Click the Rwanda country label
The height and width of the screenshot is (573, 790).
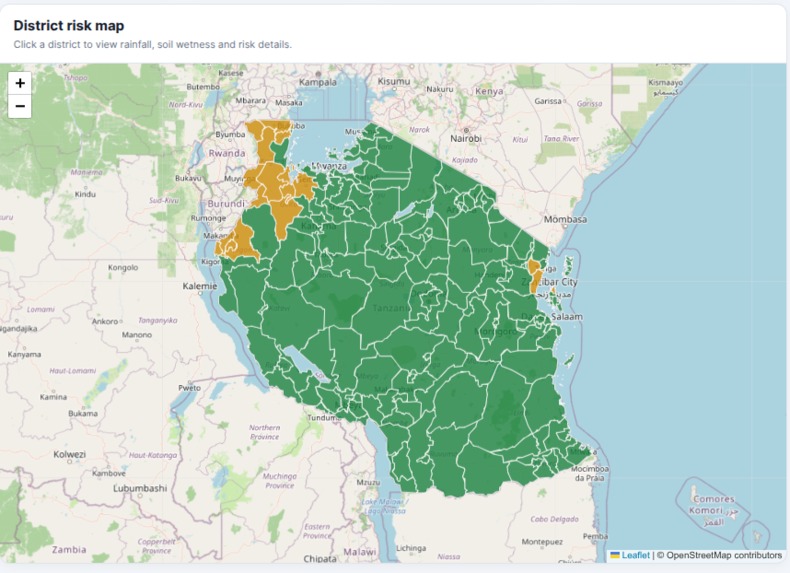[227, 153]
